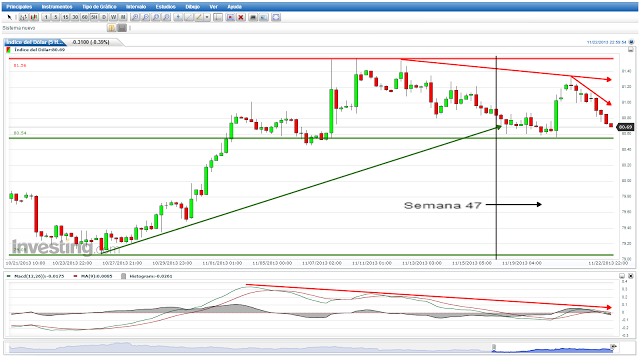The width and height of the screenshot is (640, 360).
Task: Open the Ver menu
Action: [x=213, y=7]
